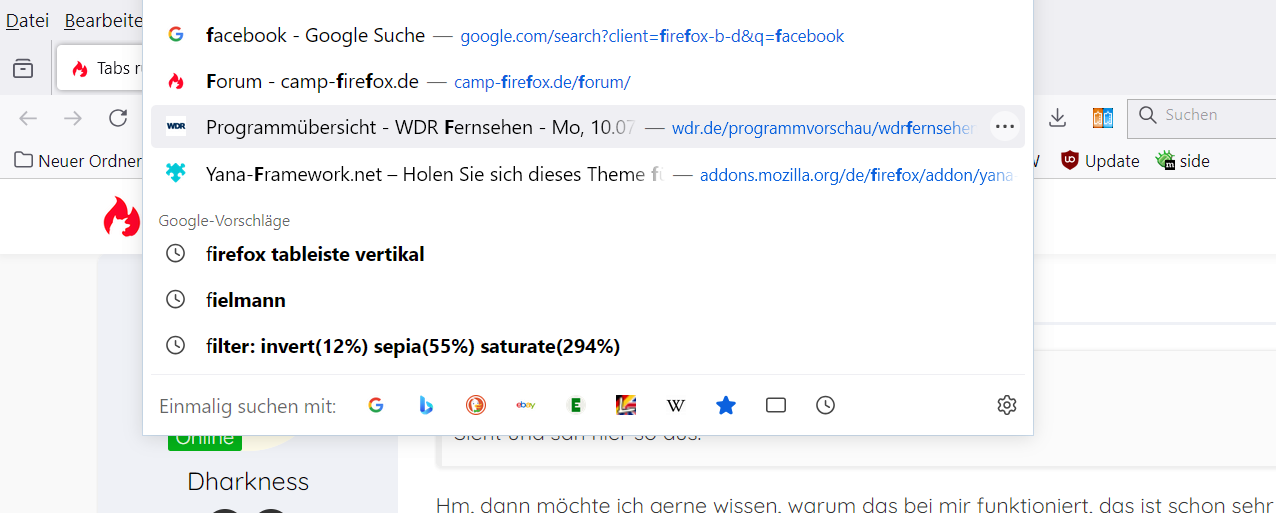This screenshot has width=1276, height=513.
Task: Search once with Bing engine icon
Action: tap(426, 405)
